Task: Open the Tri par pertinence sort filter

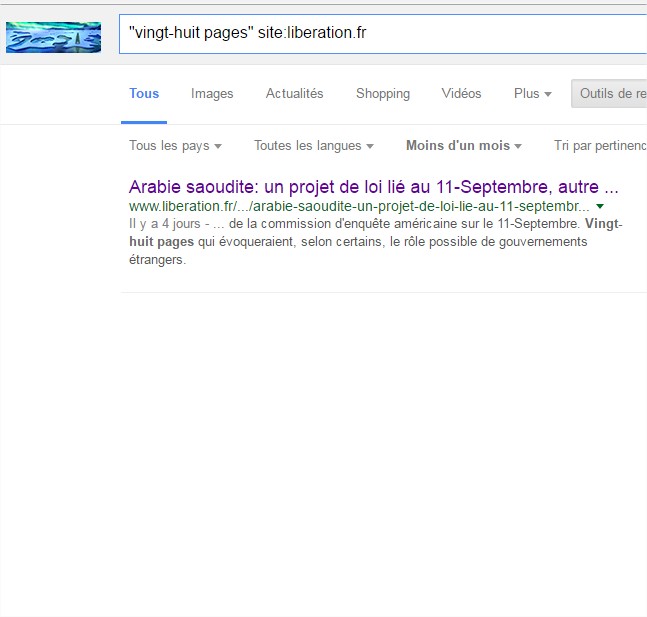Action: 600,146
